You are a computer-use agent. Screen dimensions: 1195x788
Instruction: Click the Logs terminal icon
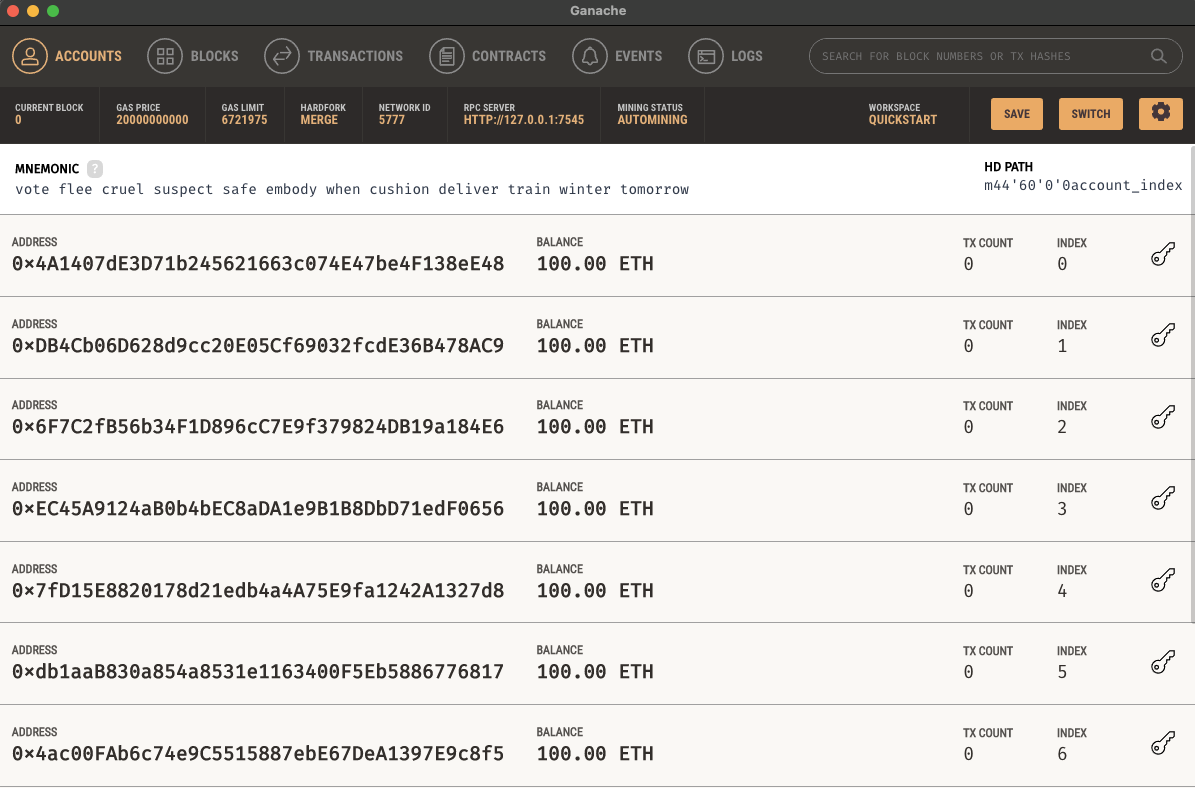coord(706,56)
